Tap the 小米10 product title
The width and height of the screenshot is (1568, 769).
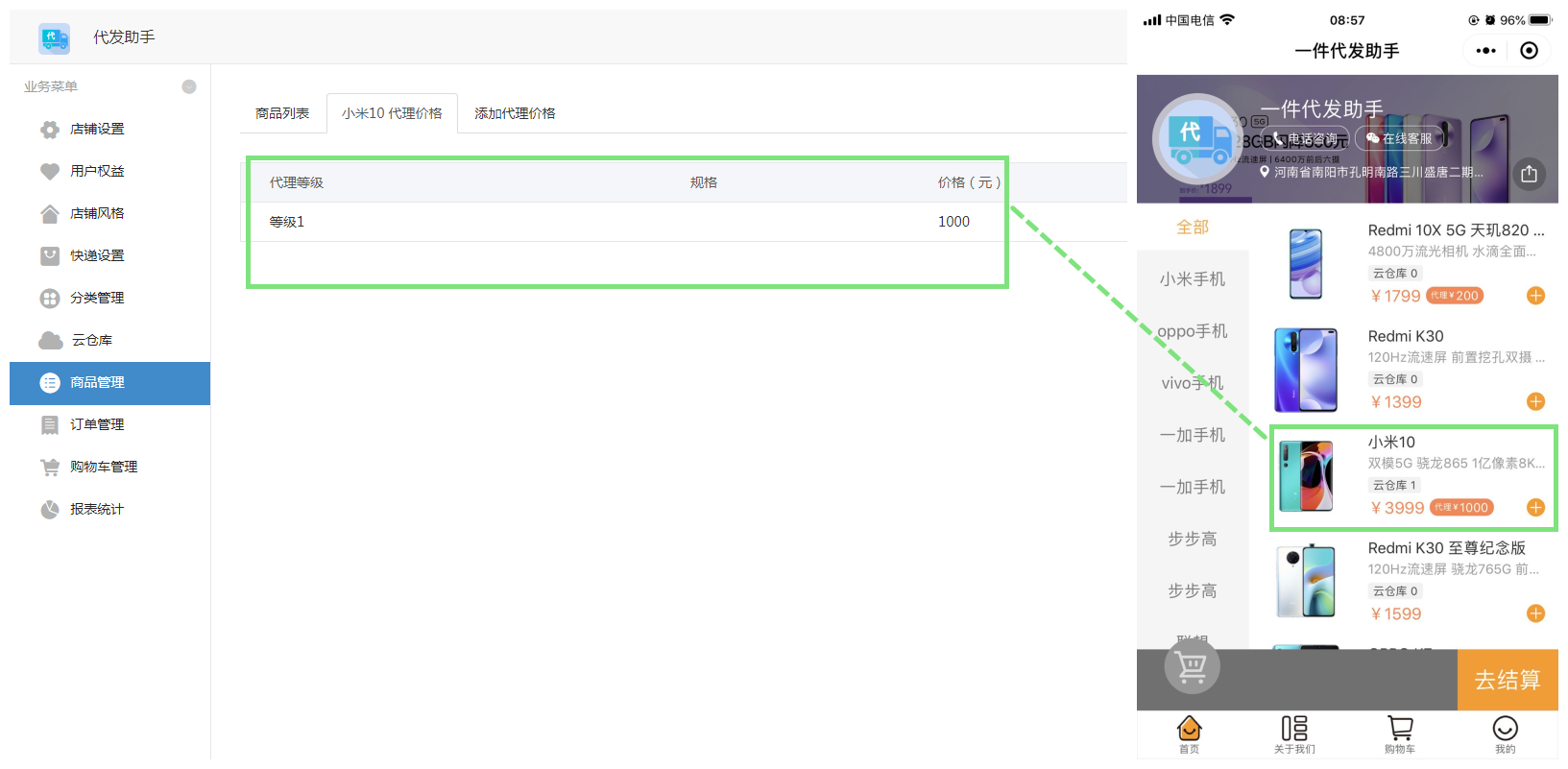1391,442
